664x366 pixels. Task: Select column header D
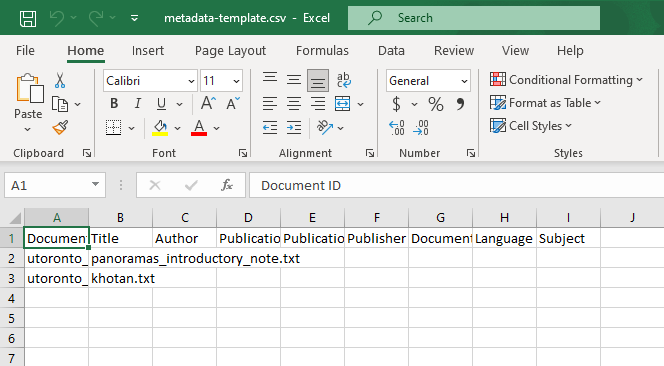pos(248,218)
